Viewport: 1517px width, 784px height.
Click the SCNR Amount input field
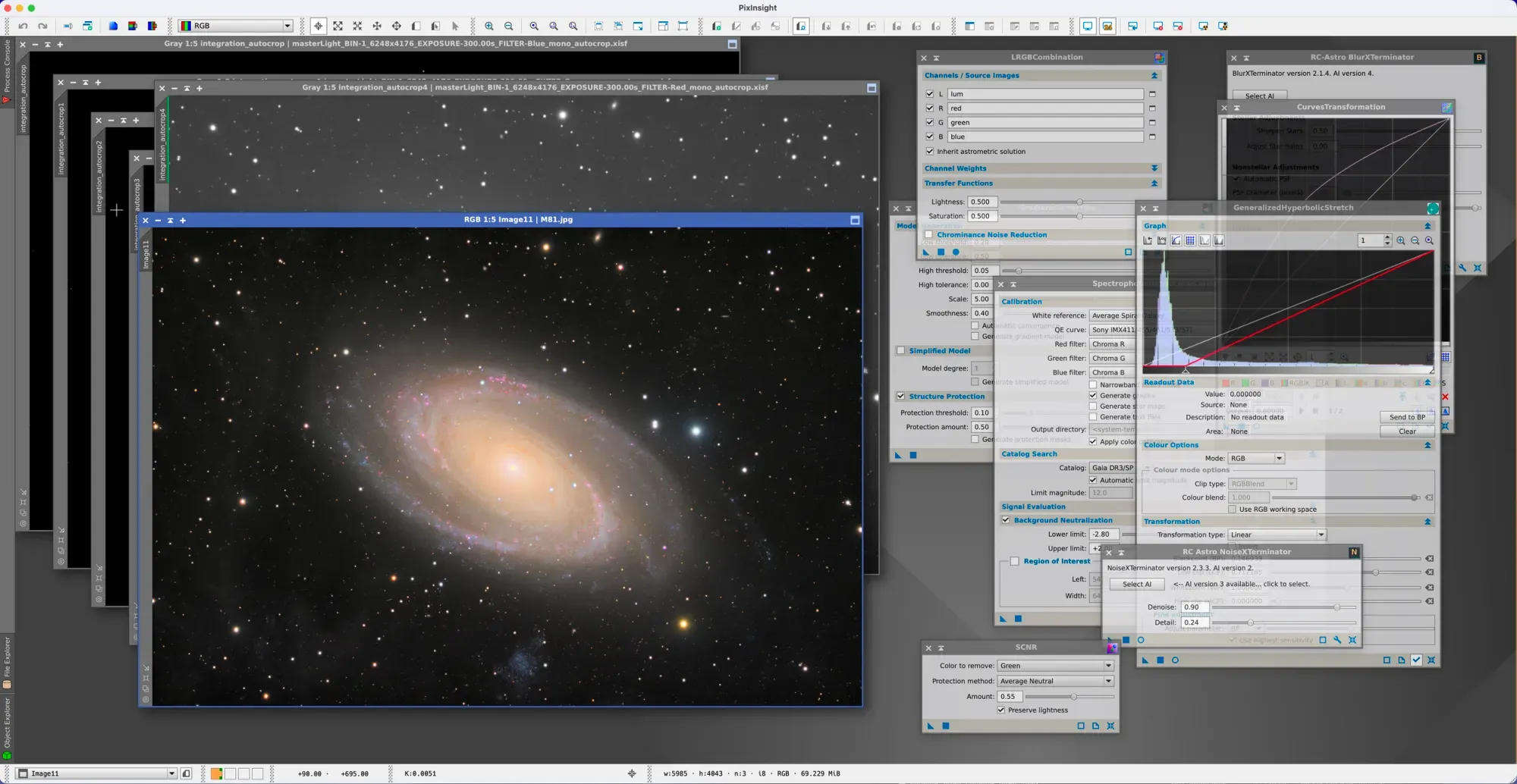(x=1009, y=696)
